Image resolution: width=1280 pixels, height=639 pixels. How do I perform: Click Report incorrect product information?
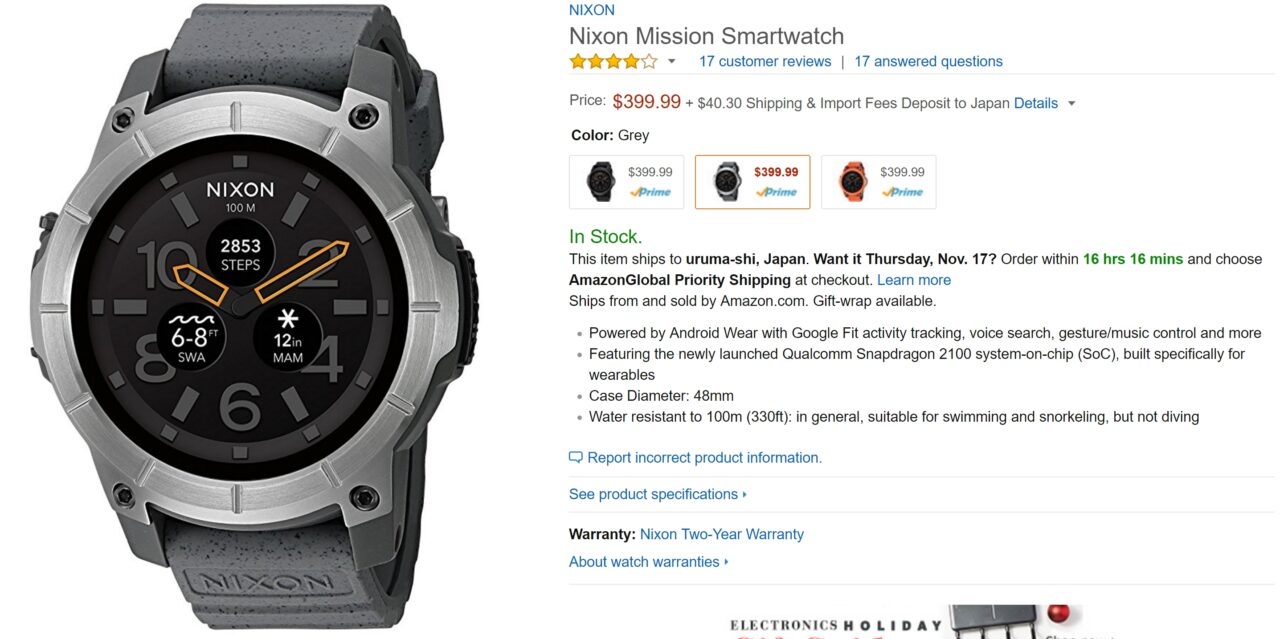pos(704,458)
